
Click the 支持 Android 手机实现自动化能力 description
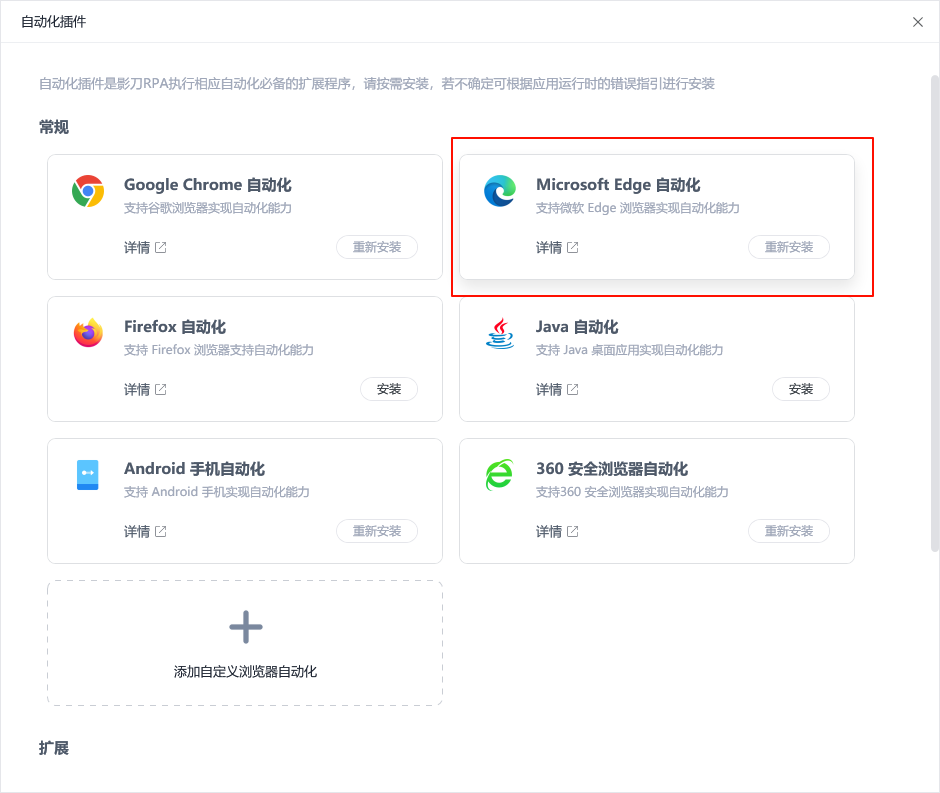click(x=216, y=492)
